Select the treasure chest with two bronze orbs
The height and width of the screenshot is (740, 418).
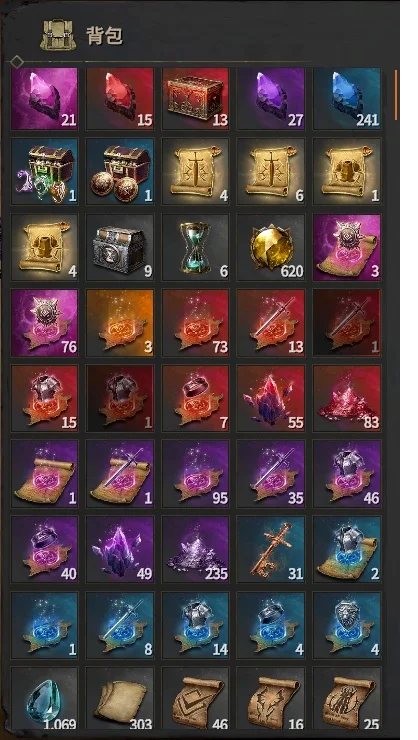pyautogui.click(x=120, y=172)
